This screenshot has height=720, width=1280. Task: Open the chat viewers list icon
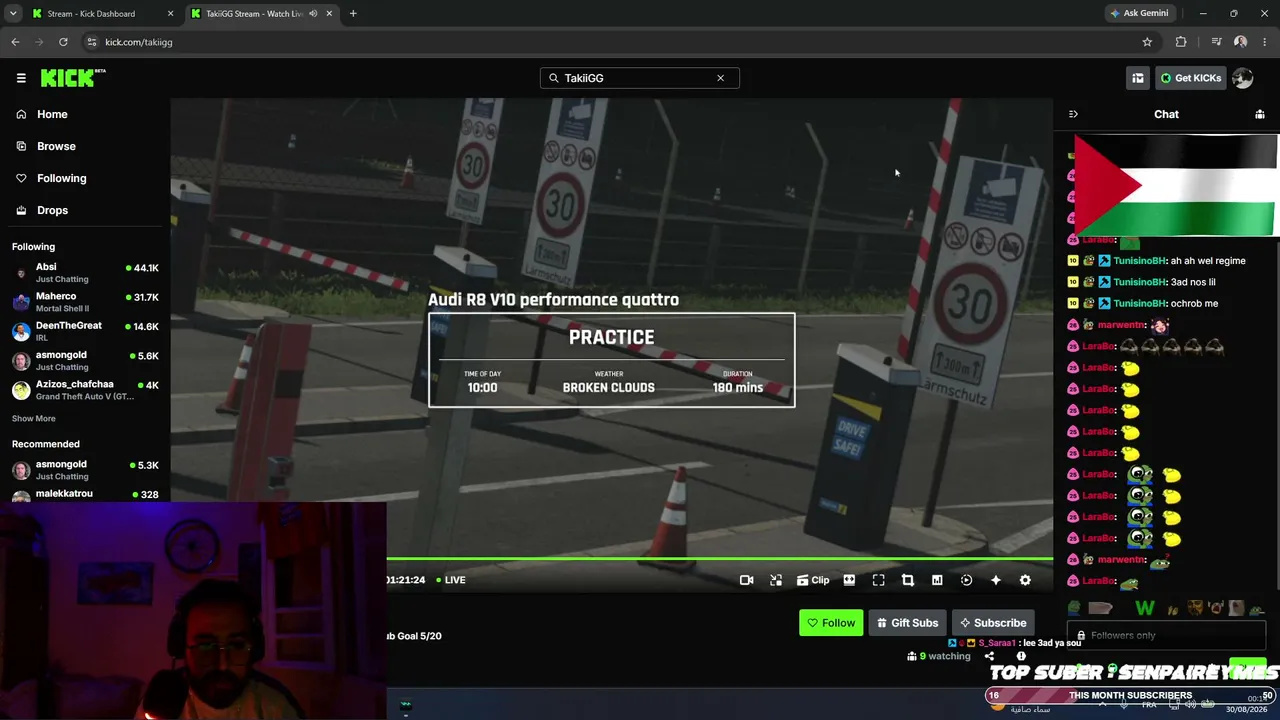pos(1260,114)
